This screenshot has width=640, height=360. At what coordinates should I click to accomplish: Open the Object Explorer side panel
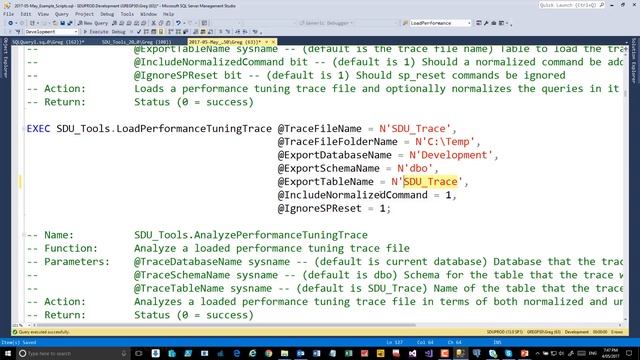click(5, 57)
